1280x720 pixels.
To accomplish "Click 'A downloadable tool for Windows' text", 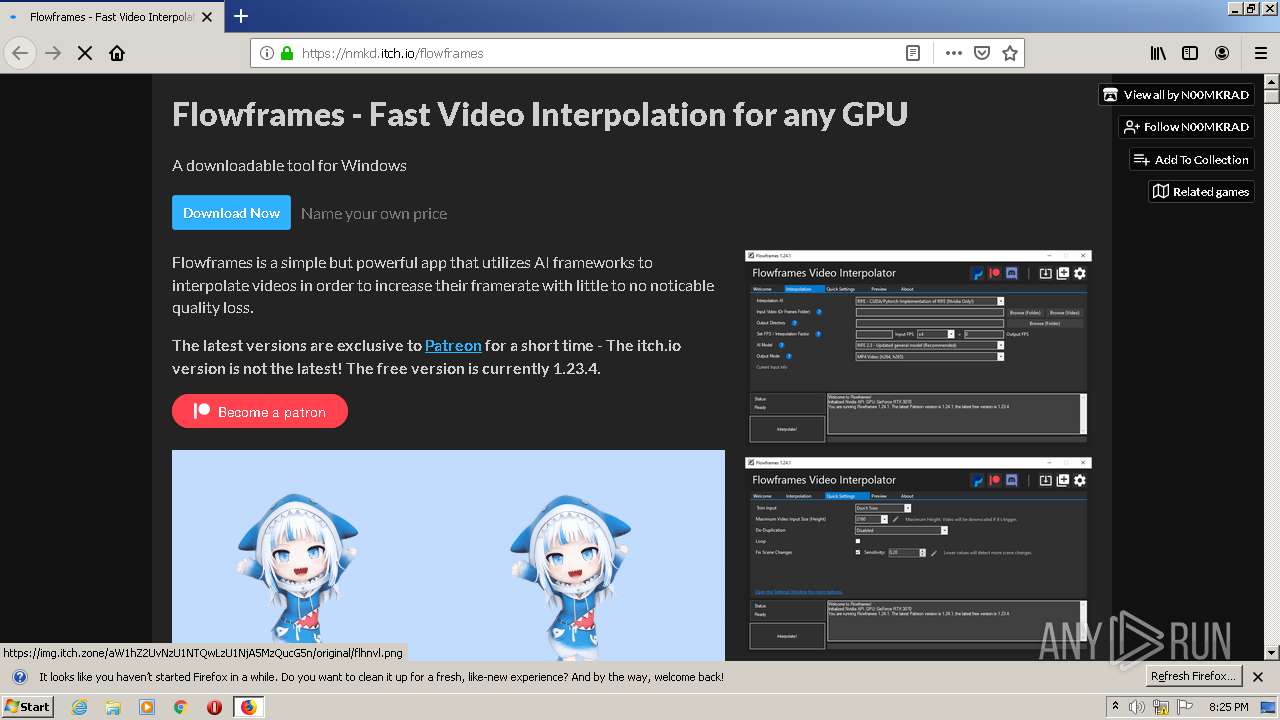I will click(289, 166).
